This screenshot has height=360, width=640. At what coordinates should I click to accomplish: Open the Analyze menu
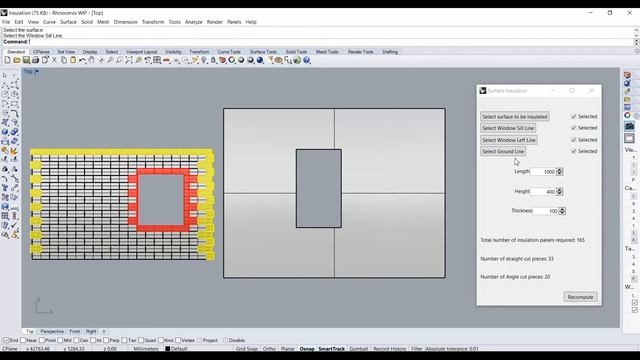pyautogui.click(x=193, y=22)
